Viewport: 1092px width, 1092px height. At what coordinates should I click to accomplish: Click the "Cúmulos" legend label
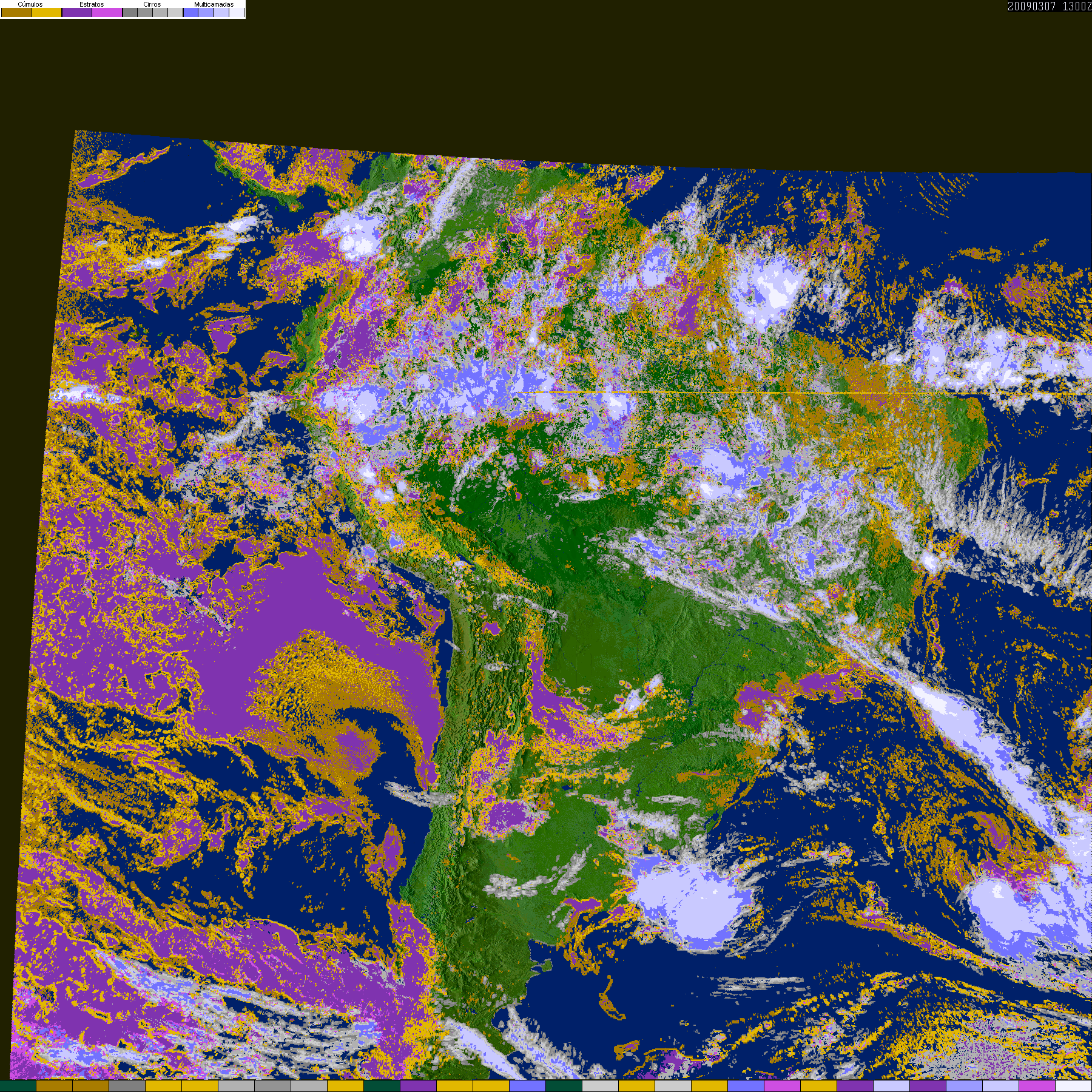tap(30, 4)
